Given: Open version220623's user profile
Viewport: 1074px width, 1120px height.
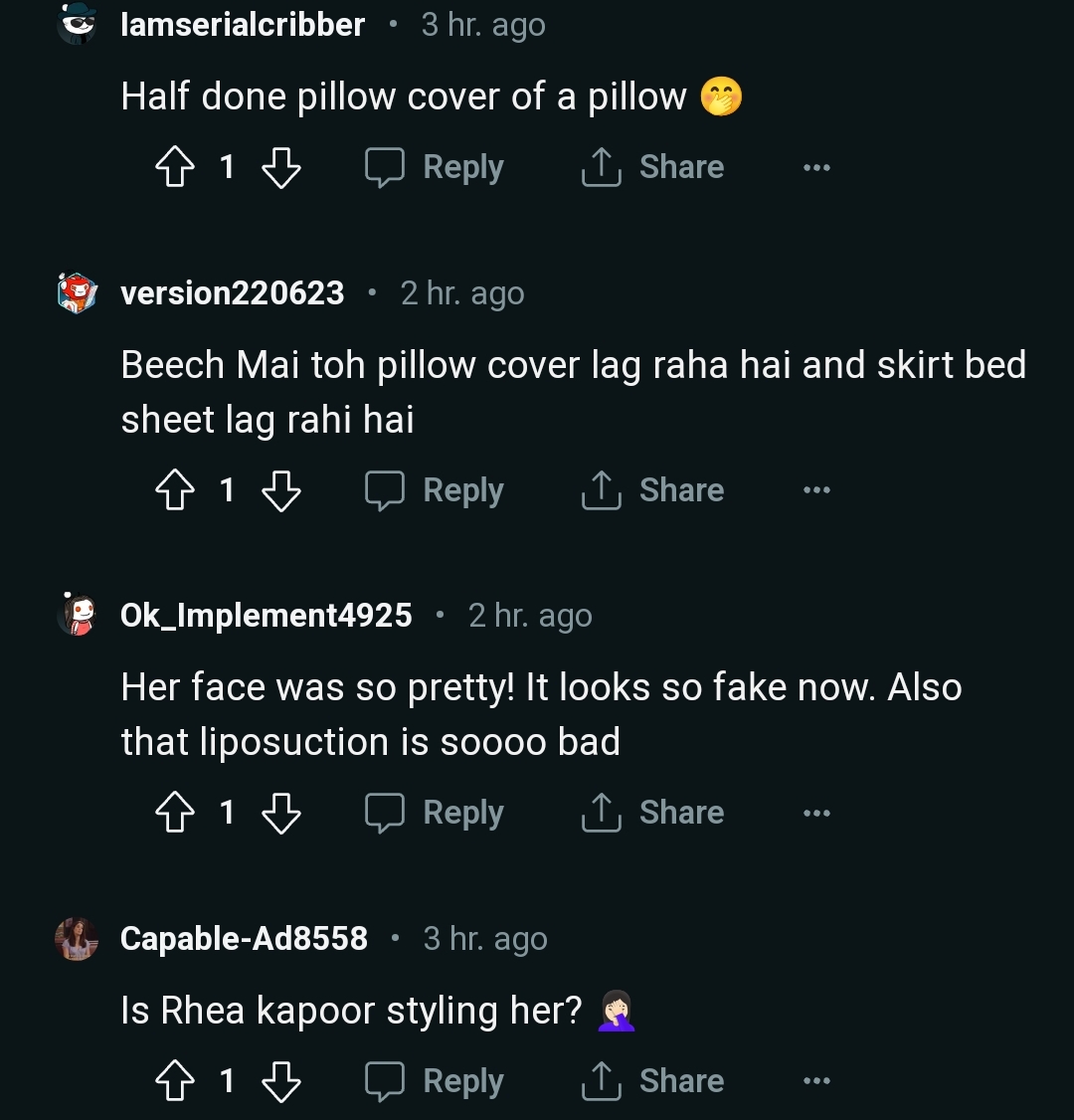Looking at the screenshot, I should pos(232,293).
